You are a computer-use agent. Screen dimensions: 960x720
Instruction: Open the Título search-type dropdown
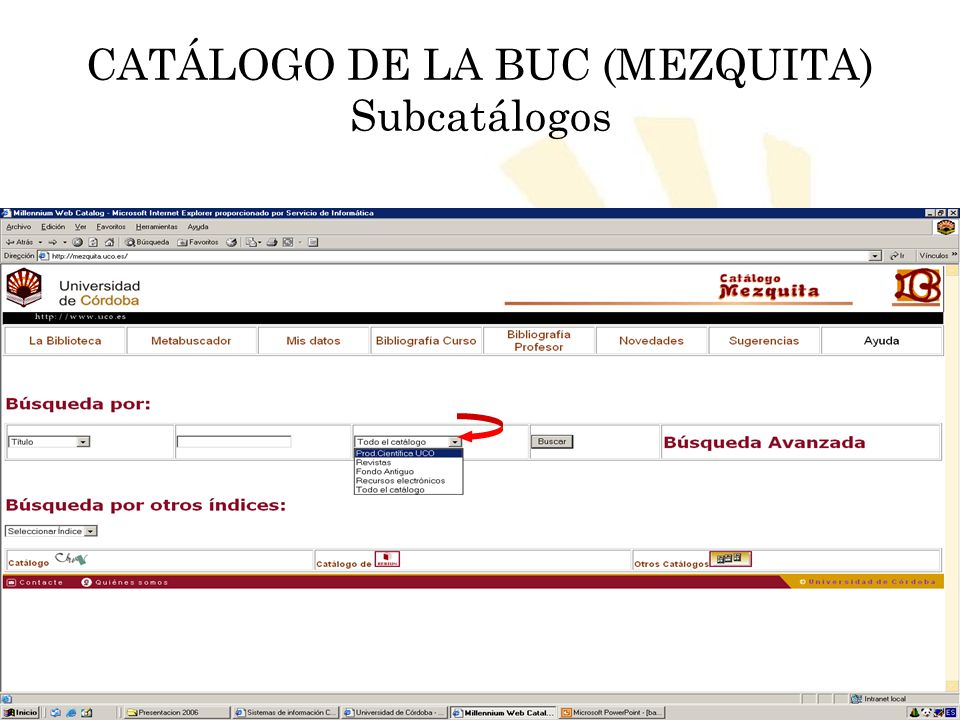49,442
